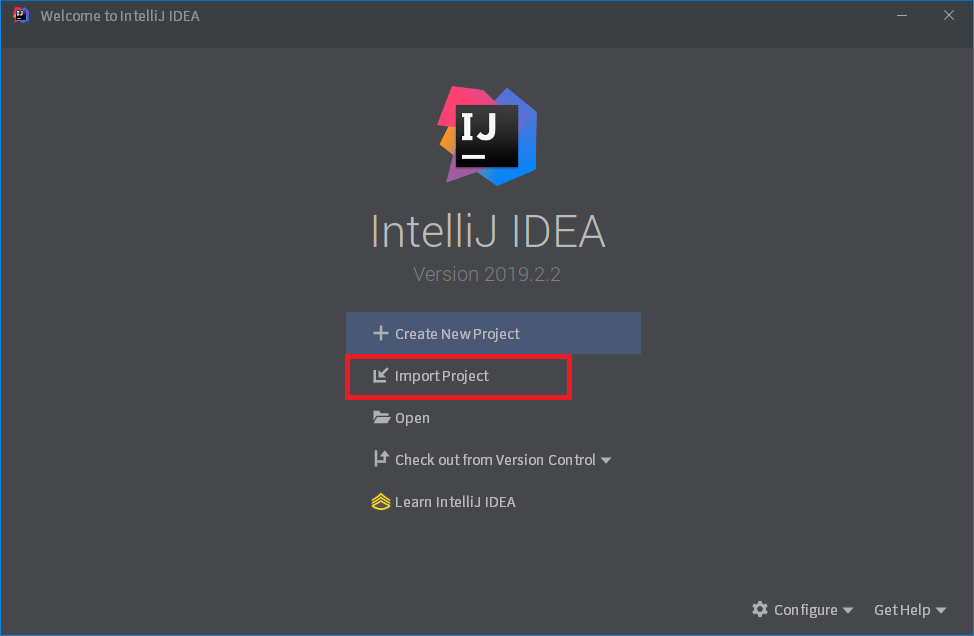Click the IntelliJ icon in the title bar
This screenshot has width=974, height=636.
pos(21,15)
